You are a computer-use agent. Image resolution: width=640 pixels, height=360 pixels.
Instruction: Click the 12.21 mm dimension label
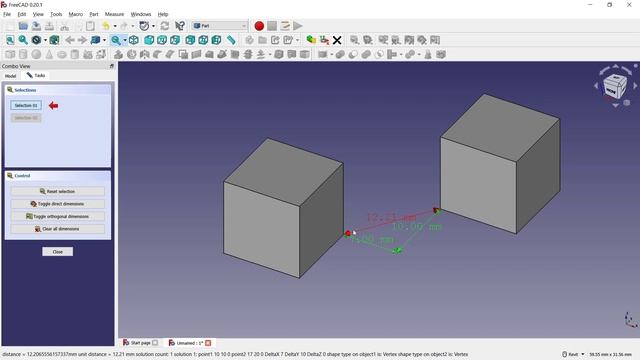tap(391, 218)
